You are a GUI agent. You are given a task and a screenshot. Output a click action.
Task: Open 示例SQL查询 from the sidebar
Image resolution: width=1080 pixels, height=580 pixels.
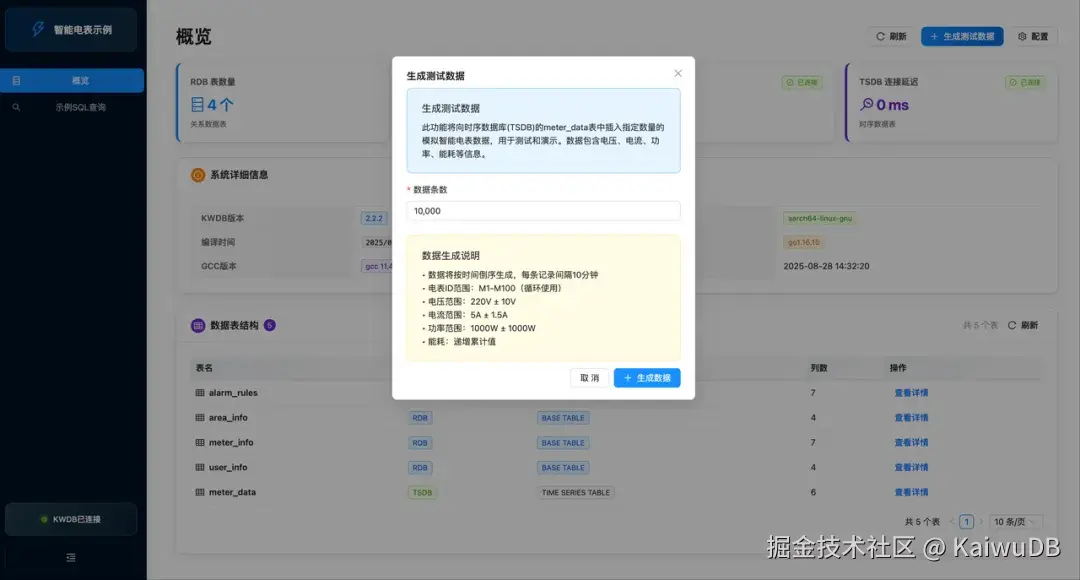click(72, 107)
